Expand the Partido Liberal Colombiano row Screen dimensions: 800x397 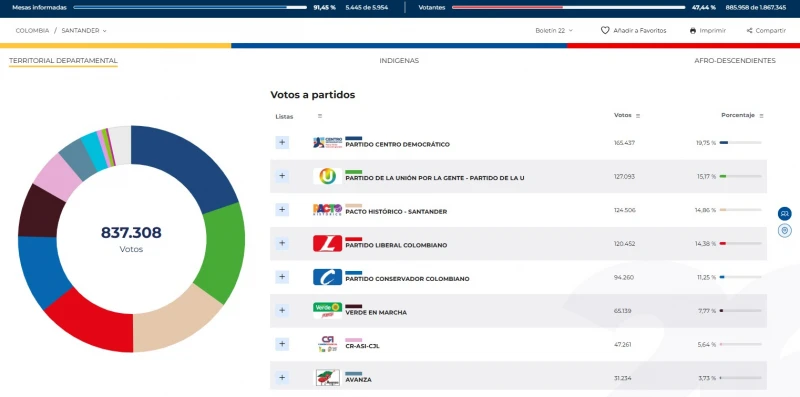[x=282, y=243]
